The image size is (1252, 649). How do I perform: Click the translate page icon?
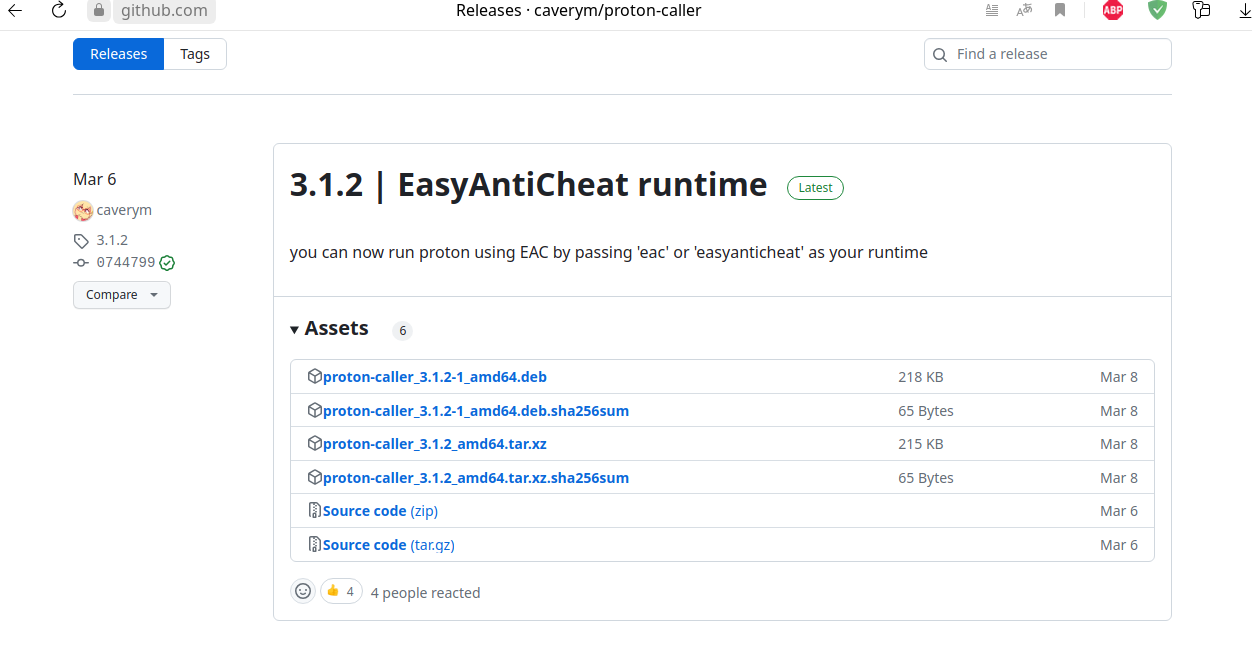[1024, 11]
